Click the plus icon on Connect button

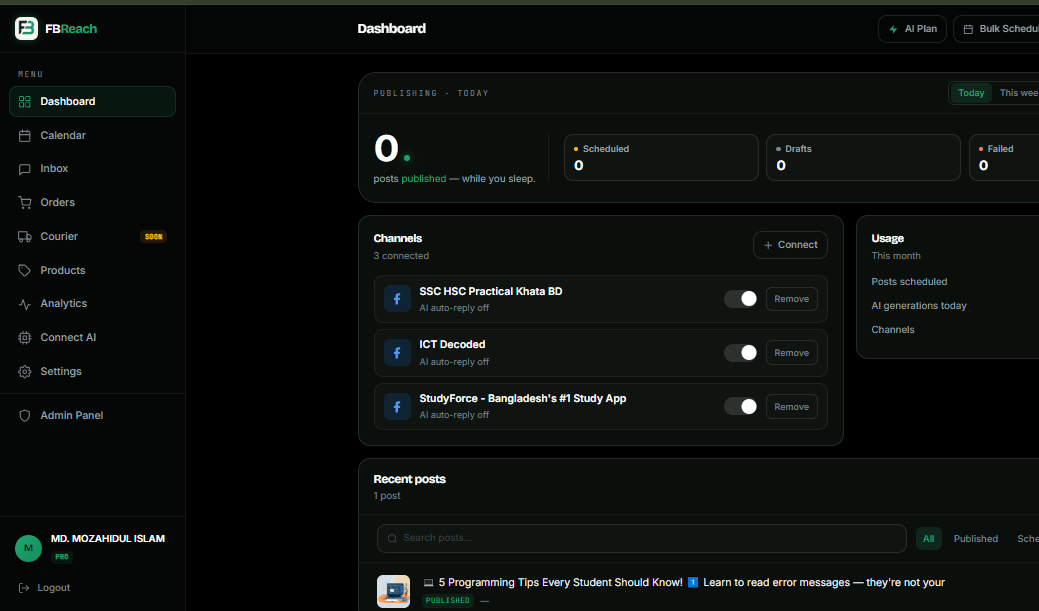768,245
